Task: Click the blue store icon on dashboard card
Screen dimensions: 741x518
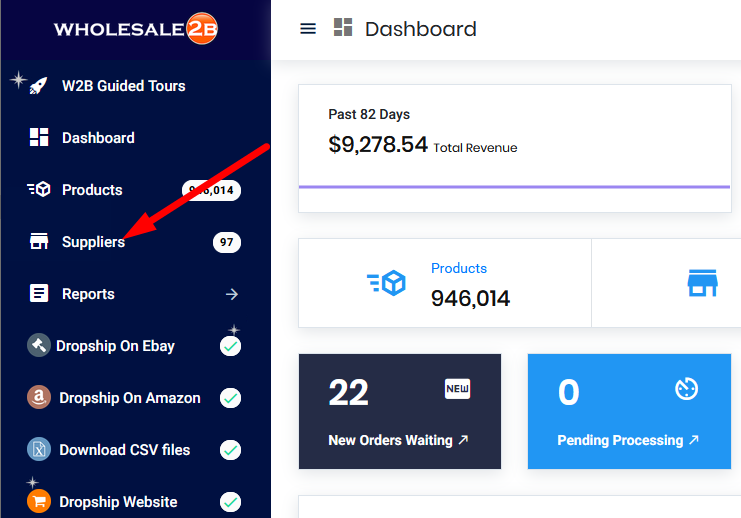Action: pos(702,283)
